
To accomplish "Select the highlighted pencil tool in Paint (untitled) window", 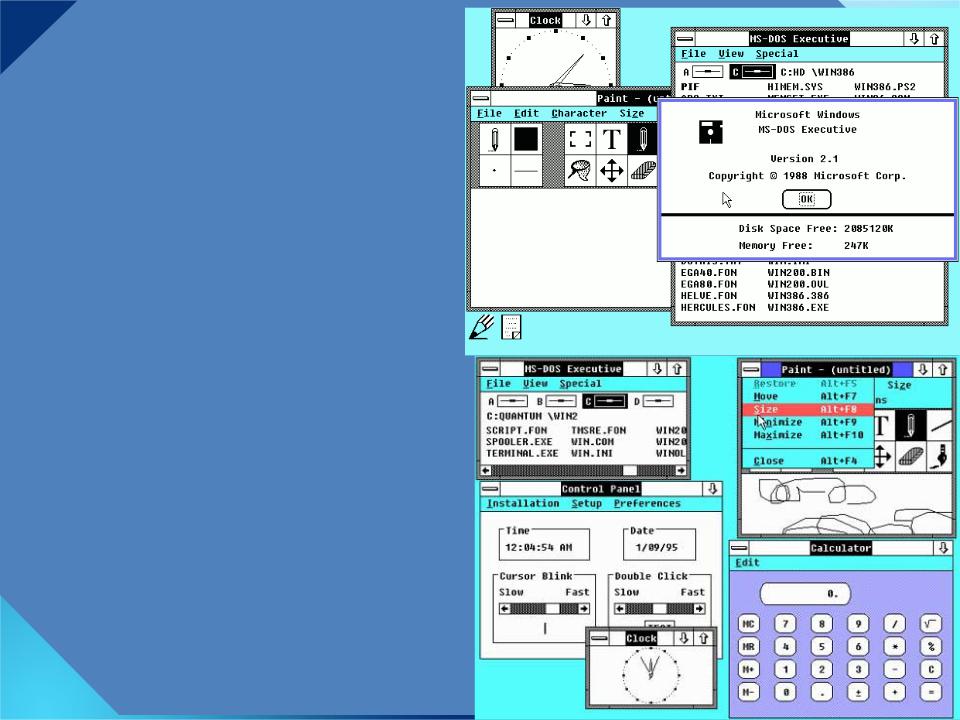I will pos(910,426).
